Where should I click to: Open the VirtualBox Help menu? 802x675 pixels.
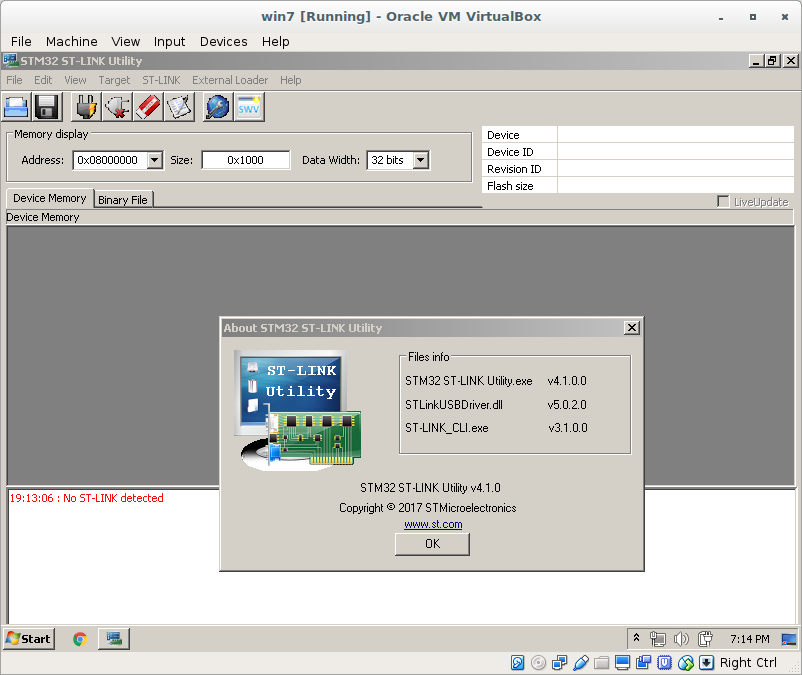276,41
